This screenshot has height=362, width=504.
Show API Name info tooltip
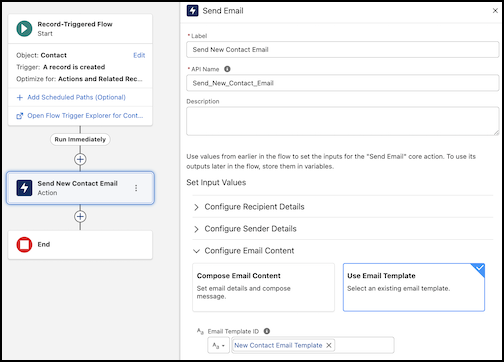(x=227, y=69)
